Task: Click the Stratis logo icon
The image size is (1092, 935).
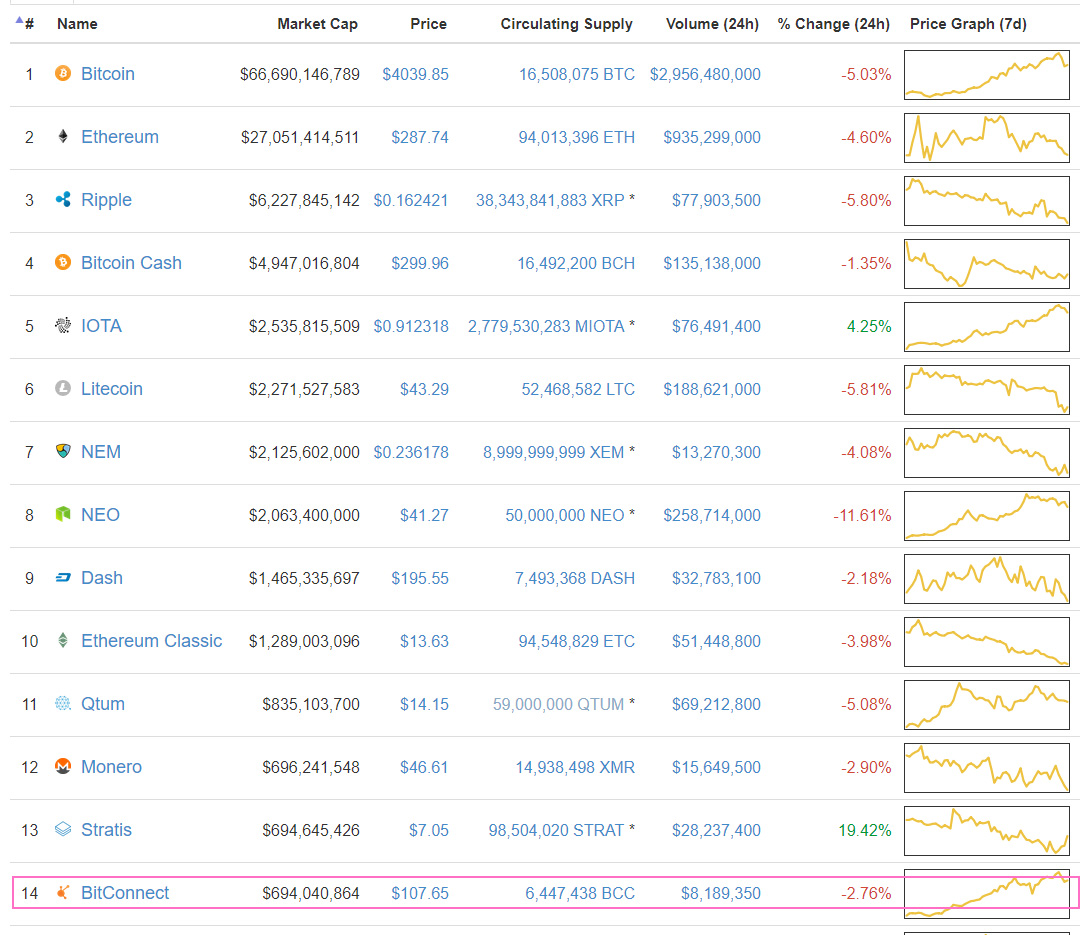Action: coord(63,830)
